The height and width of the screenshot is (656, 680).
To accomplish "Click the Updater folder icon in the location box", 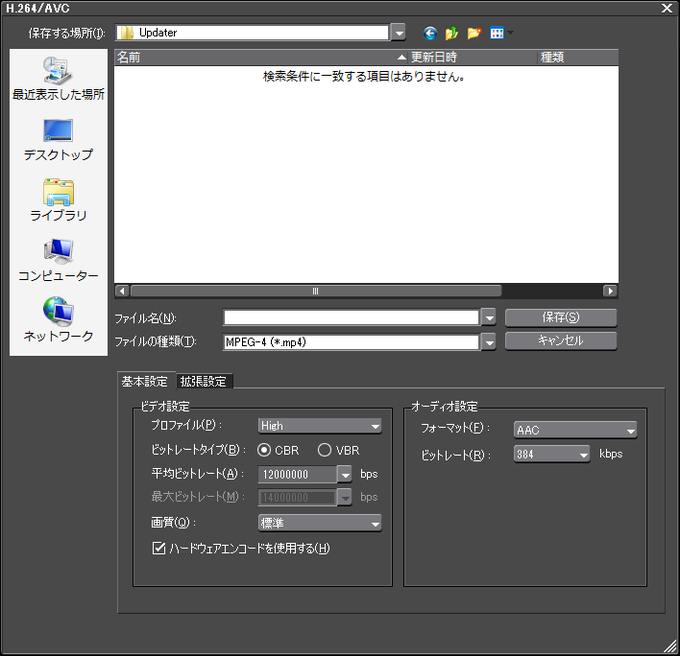I will tap(127, 33).
